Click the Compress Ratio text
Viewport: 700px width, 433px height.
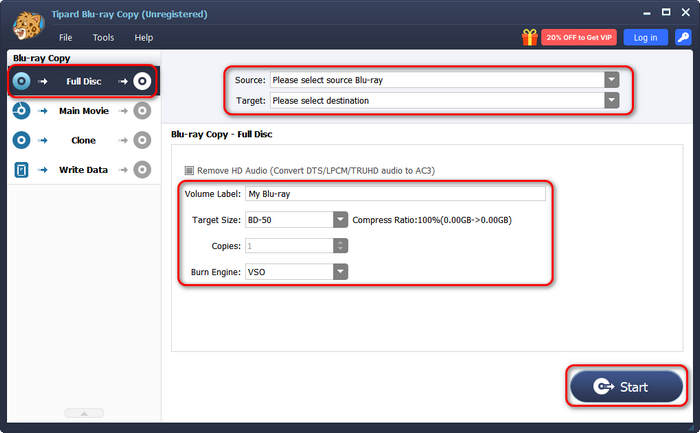[432, 220]
